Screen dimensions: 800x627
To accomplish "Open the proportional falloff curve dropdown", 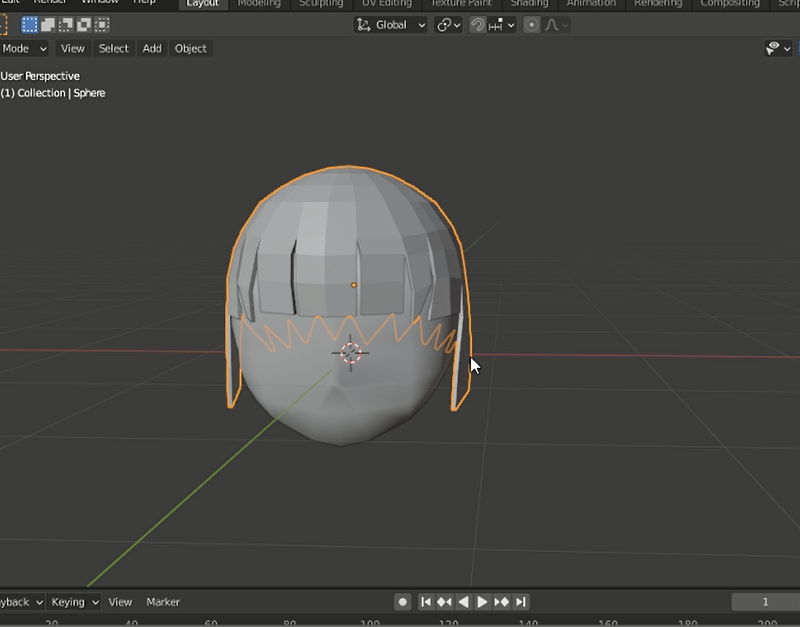I will click(556, 25).
